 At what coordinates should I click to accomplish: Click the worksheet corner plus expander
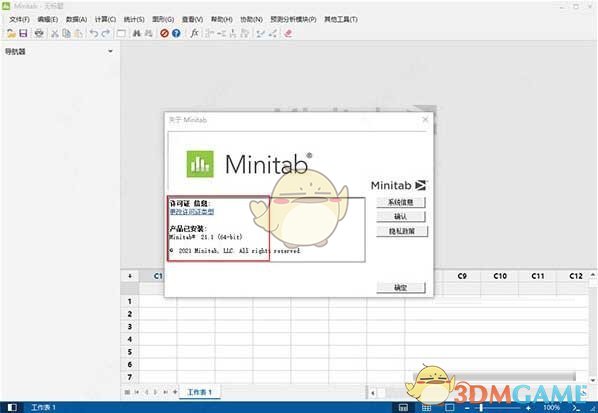[130, 276]
